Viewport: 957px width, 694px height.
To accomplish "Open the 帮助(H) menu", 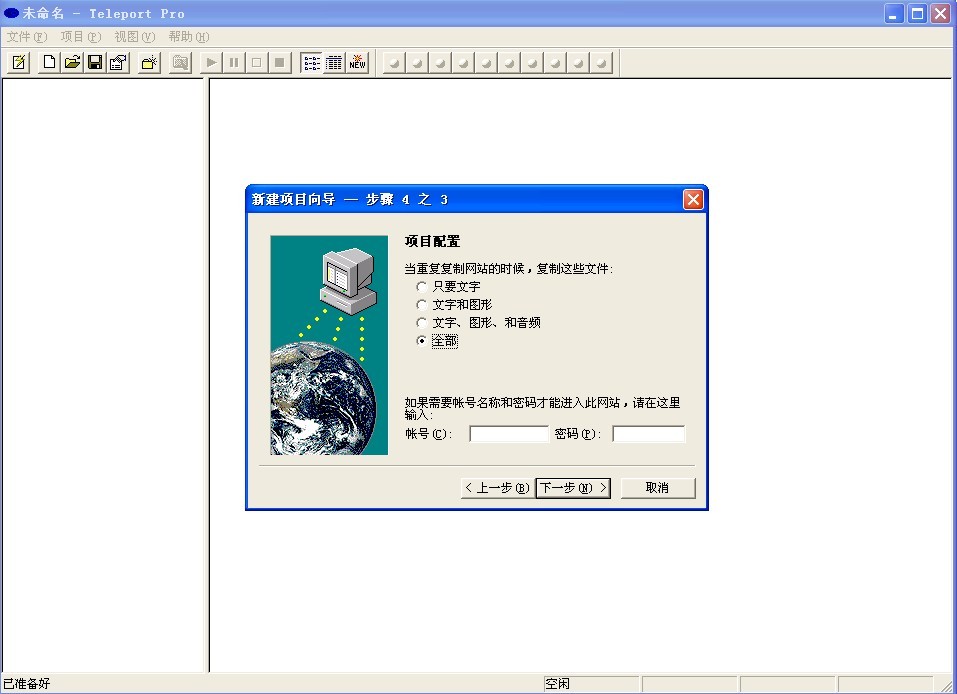I will [x=189, y=37].
